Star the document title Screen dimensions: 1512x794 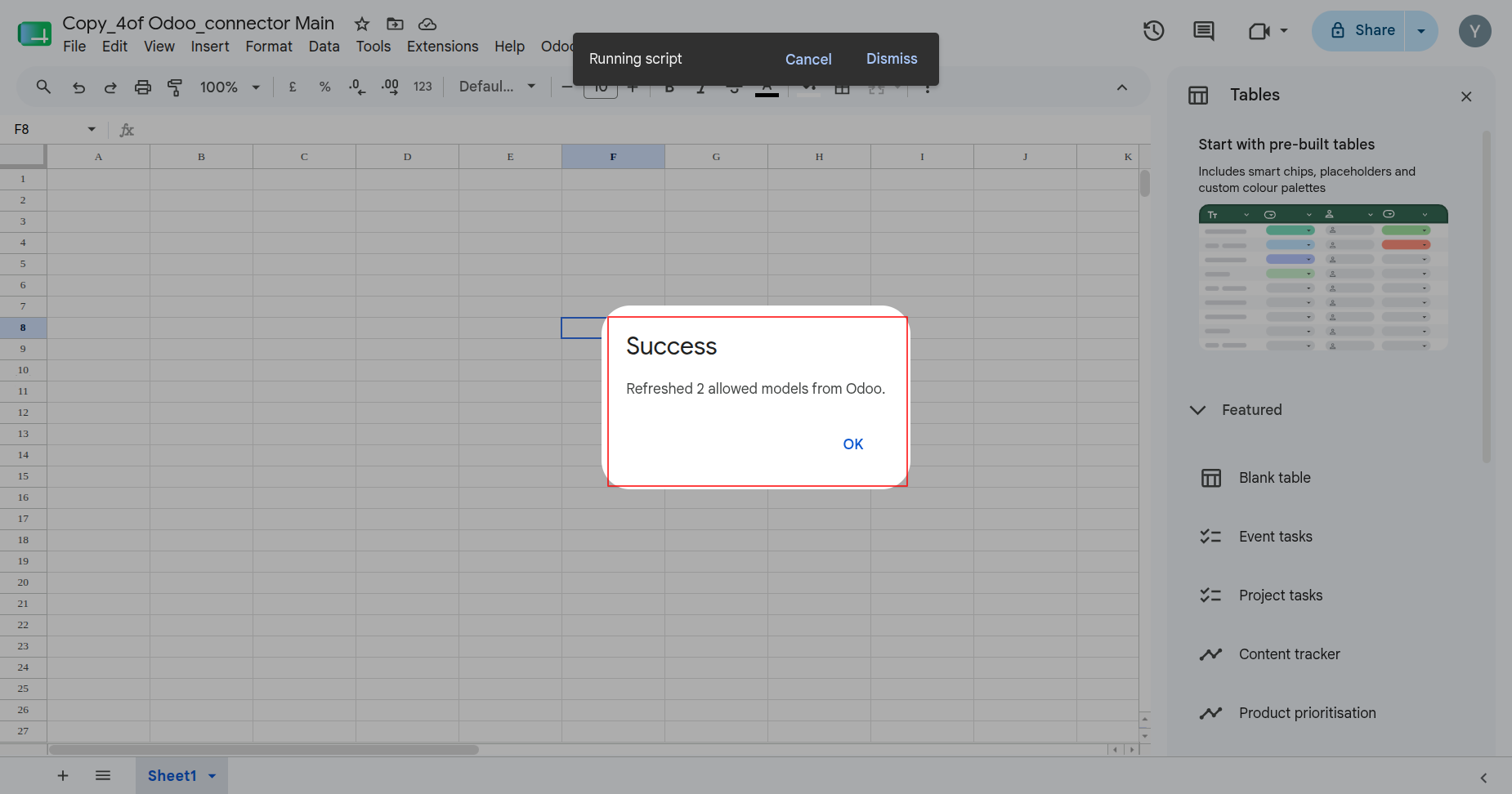point(362,24)
